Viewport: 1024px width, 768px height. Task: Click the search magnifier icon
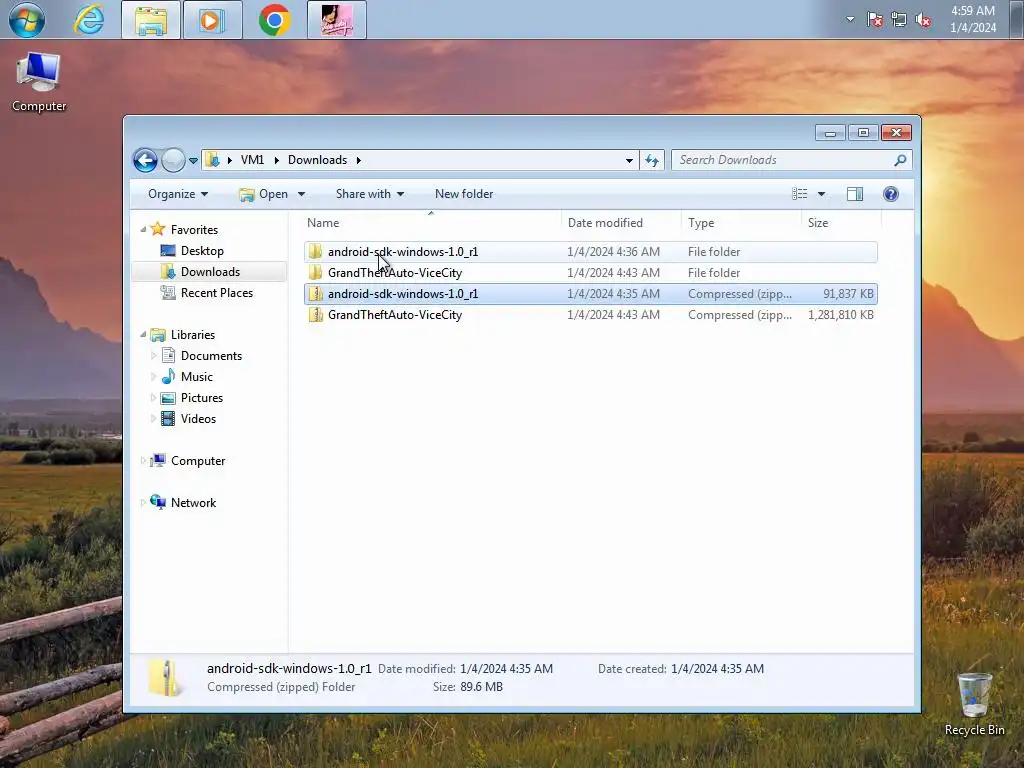tap(901, 160)
